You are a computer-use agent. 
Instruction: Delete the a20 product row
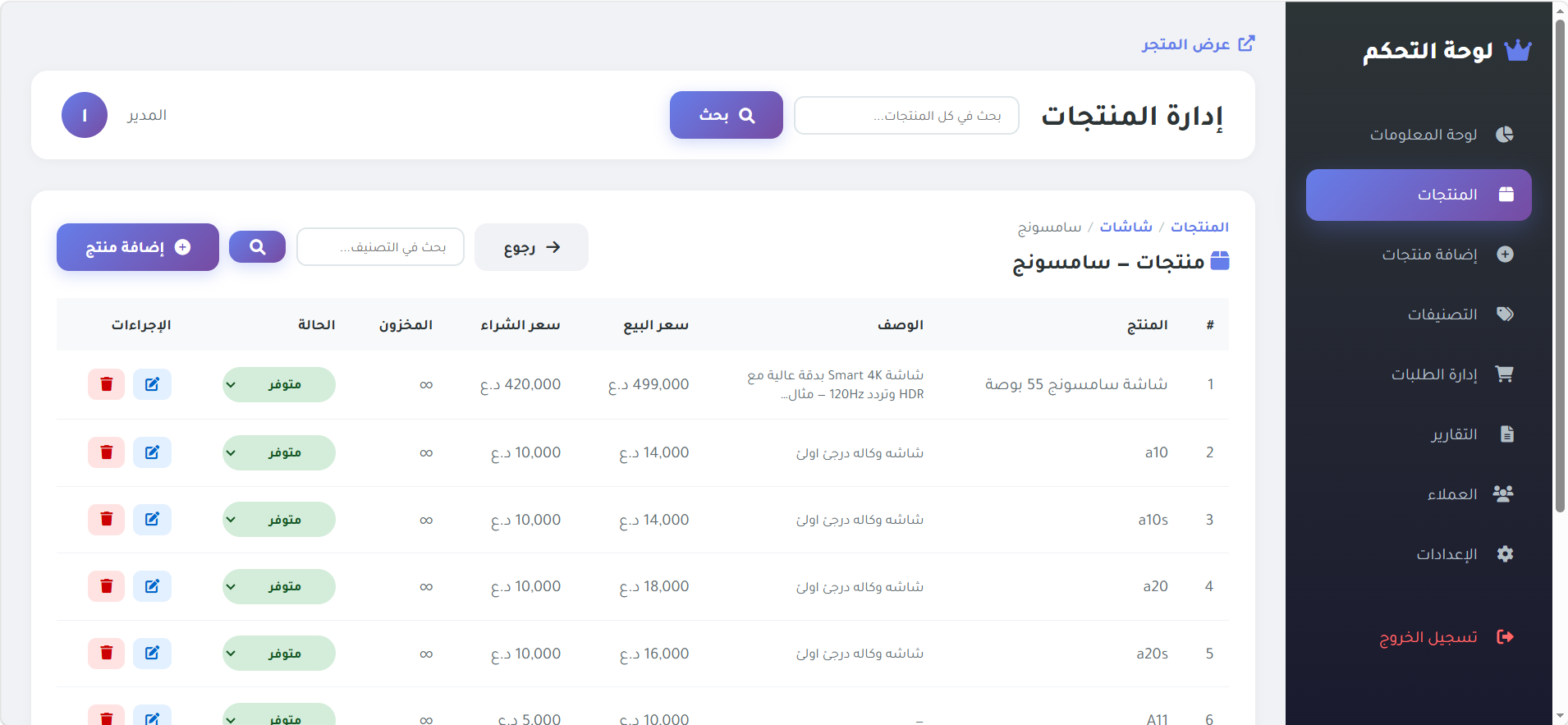[x=106, y=586]
